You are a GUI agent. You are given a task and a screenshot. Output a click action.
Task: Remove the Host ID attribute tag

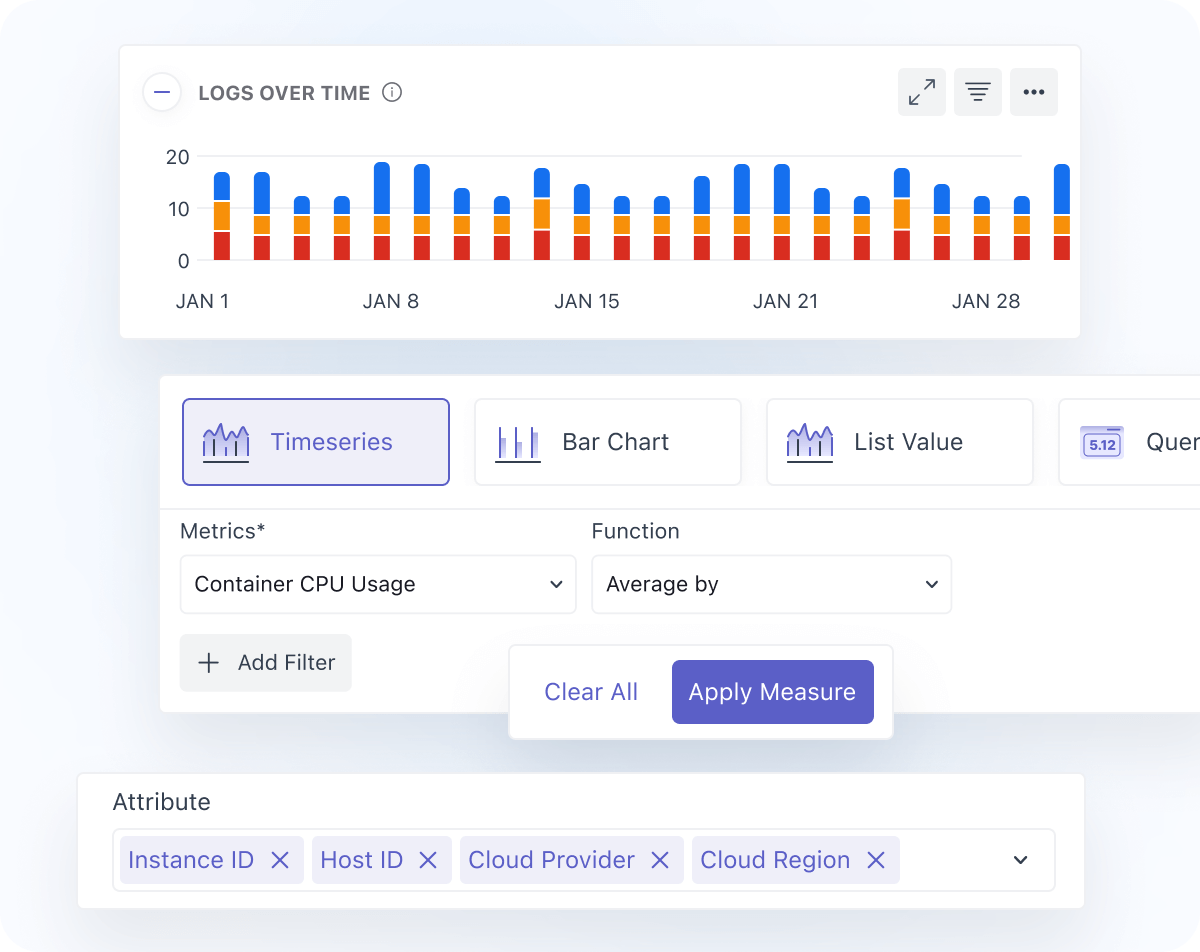click(428, 860)
